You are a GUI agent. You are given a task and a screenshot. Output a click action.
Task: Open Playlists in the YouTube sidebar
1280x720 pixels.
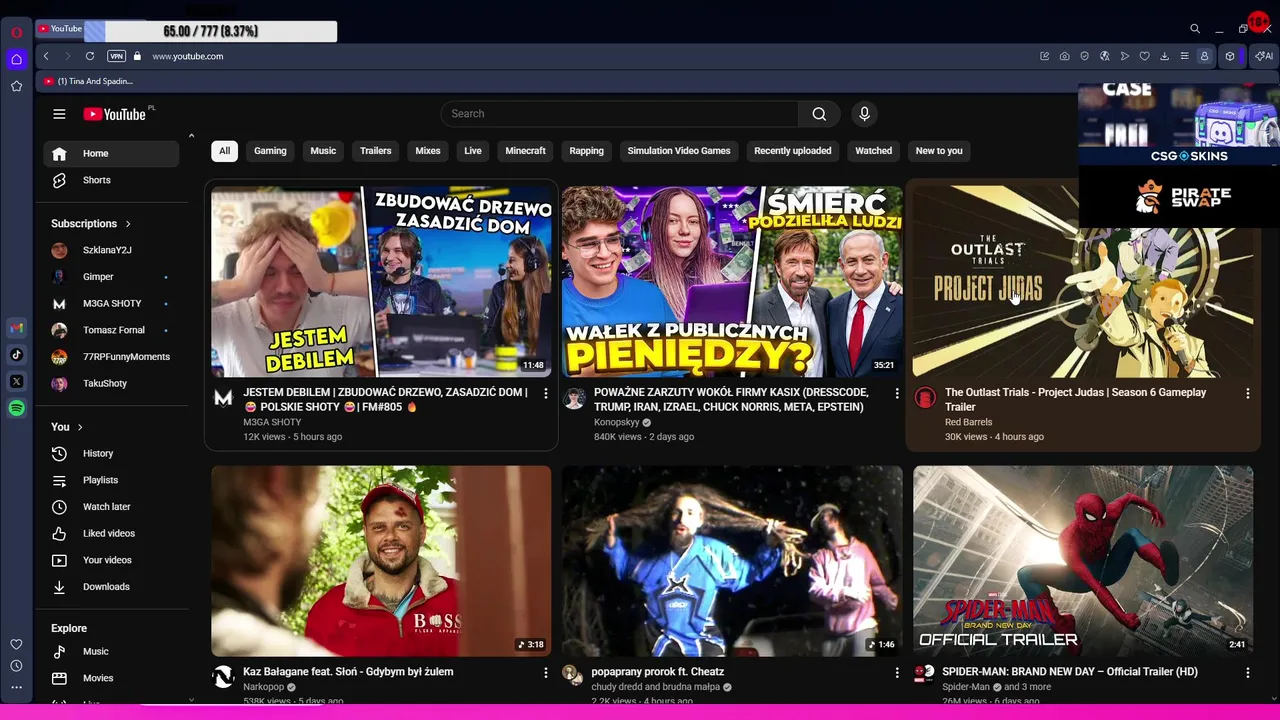(111, 481)
